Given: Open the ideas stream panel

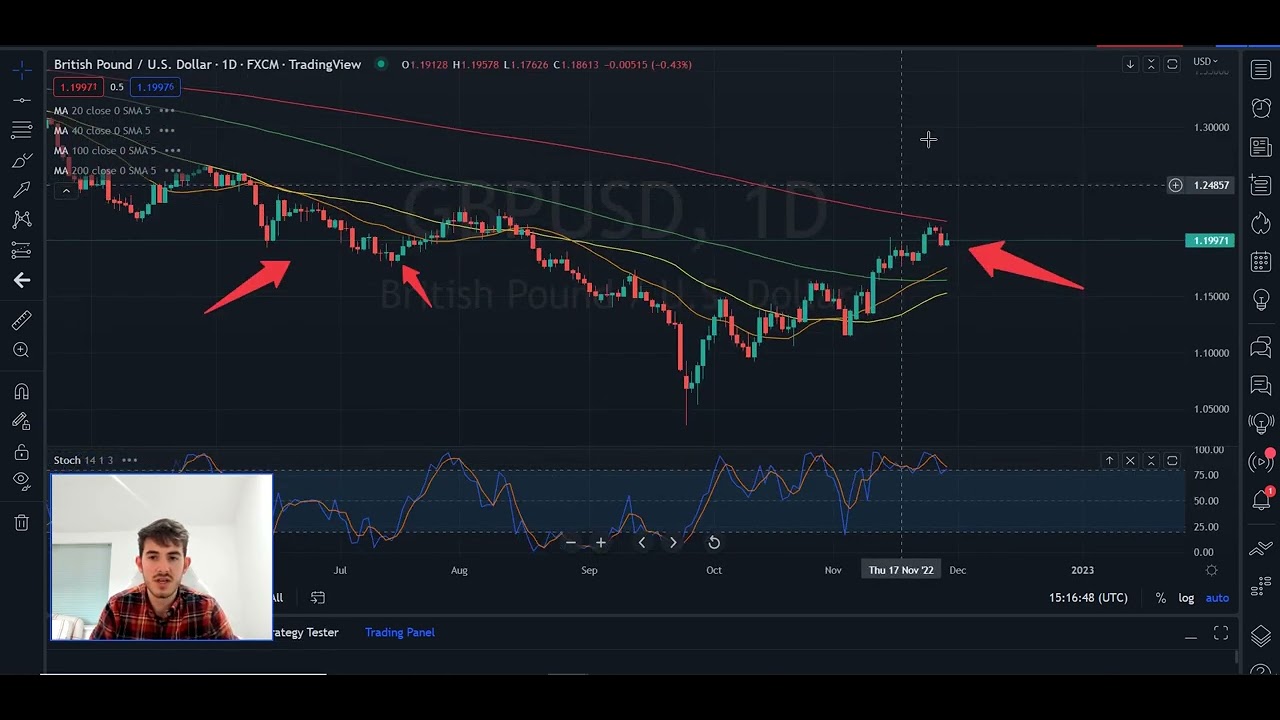Looking at the screenshot, I should [1260, 423].
